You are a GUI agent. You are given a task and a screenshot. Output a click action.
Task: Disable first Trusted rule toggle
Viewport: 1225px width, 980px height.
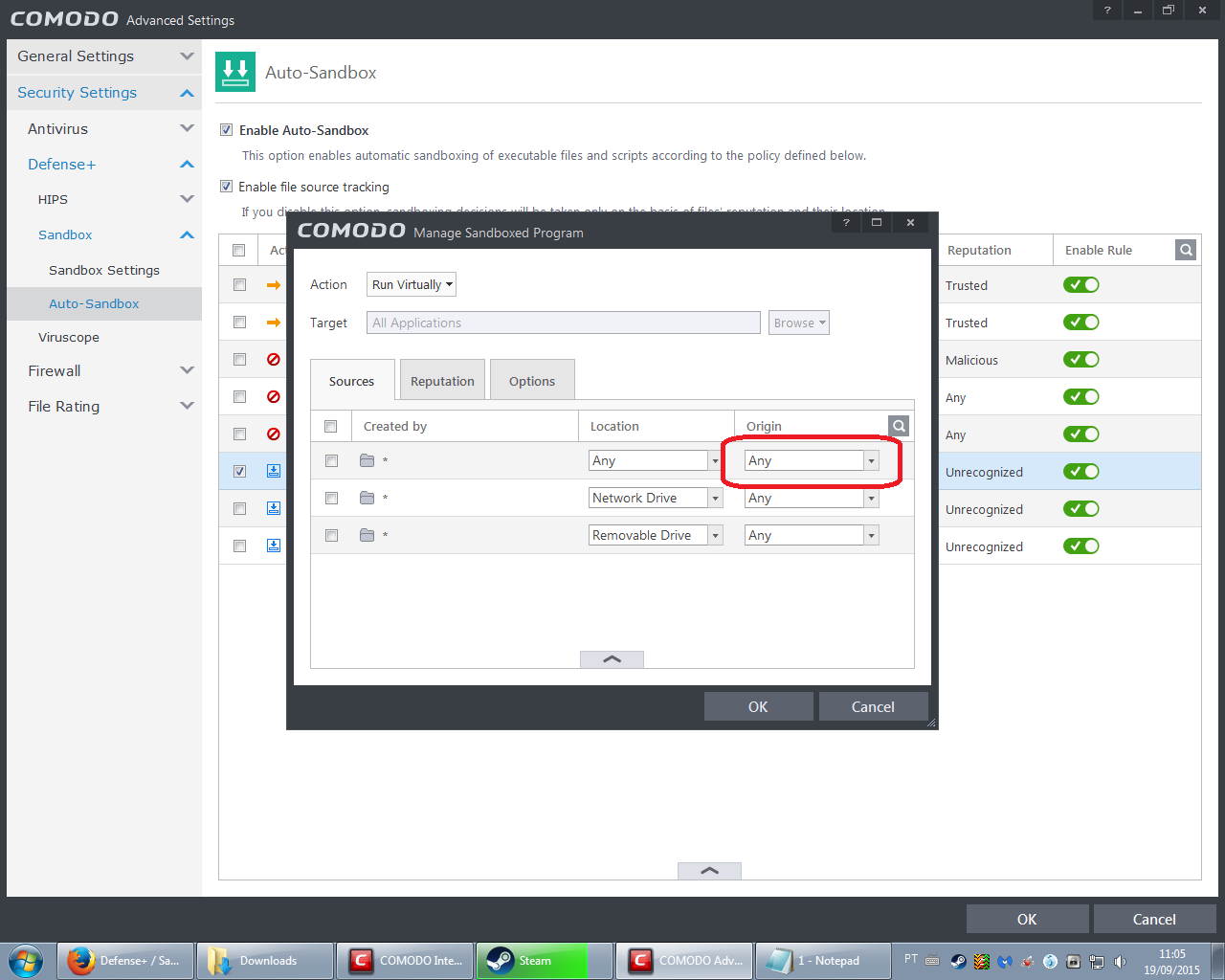pos(1081,285)
